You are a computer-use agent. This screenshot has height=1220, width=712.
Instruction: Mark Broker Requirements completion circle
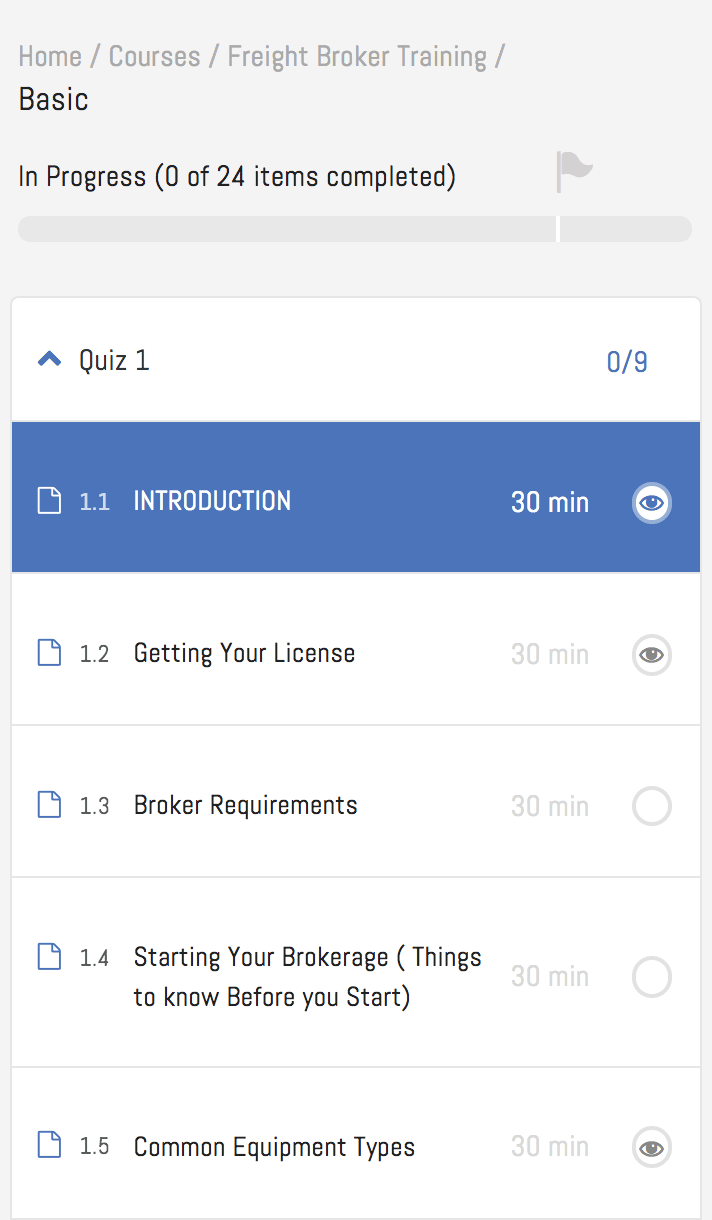[652, 806]
